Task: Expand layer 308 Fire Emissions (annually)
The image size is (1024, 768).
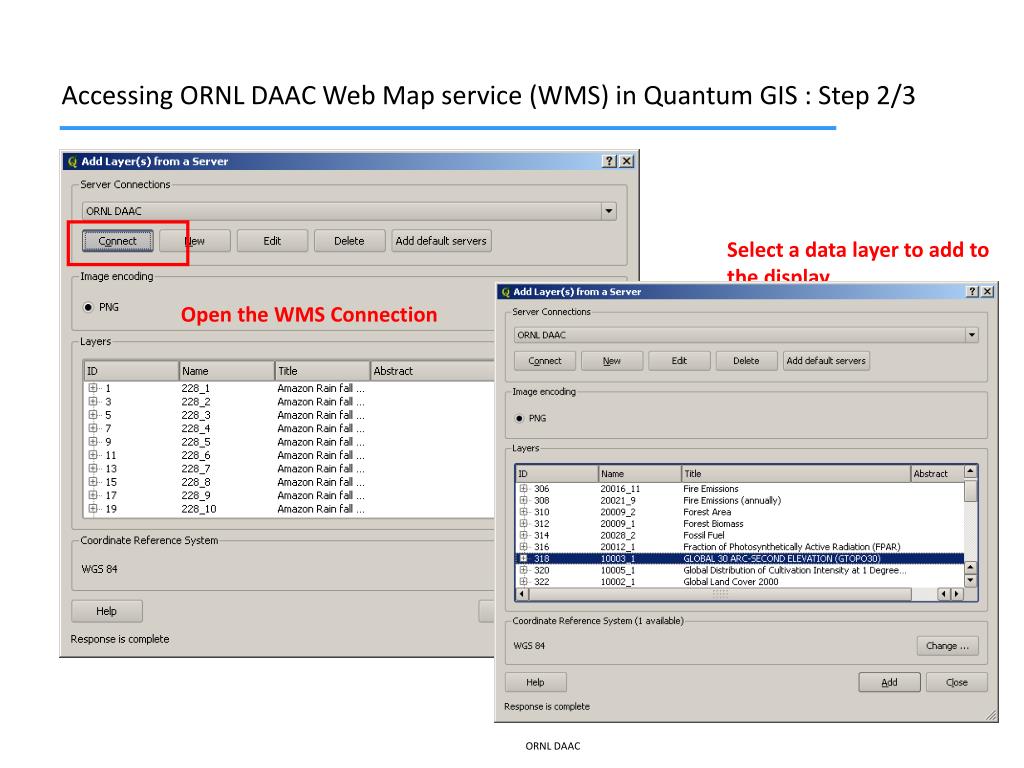Action: click(524, 500)
